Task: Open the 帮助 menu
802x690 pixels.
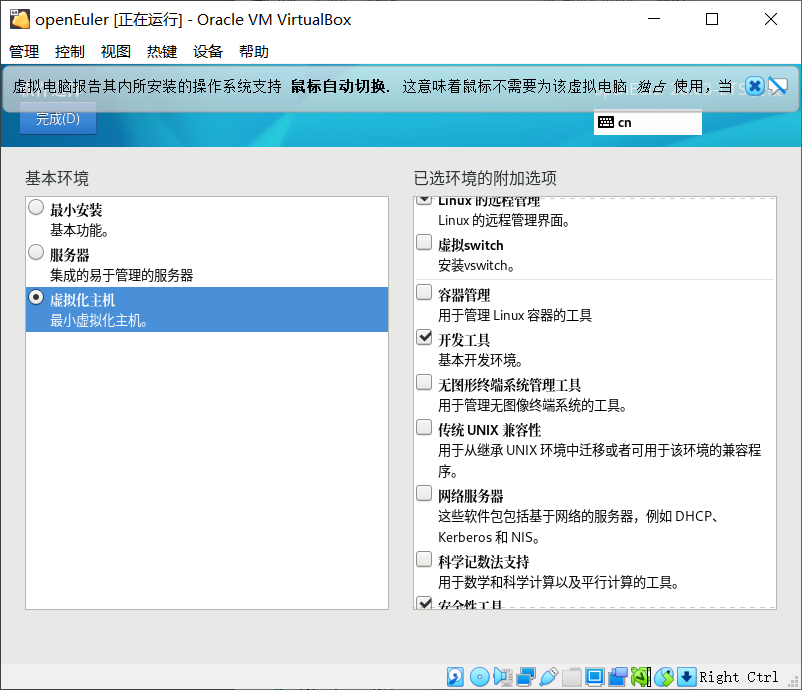Action: [254, 52]
